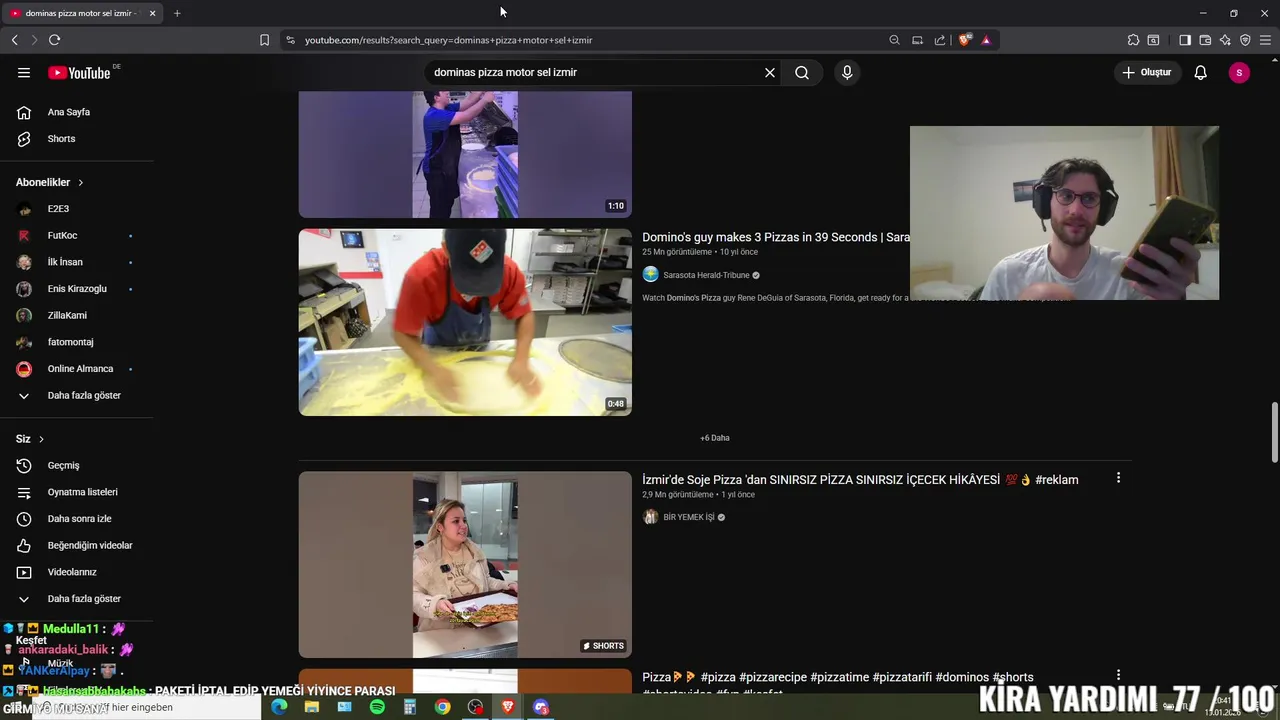Open Oynatma listeleri playlists
This screenshot has height=720, width=1280.
82,492
